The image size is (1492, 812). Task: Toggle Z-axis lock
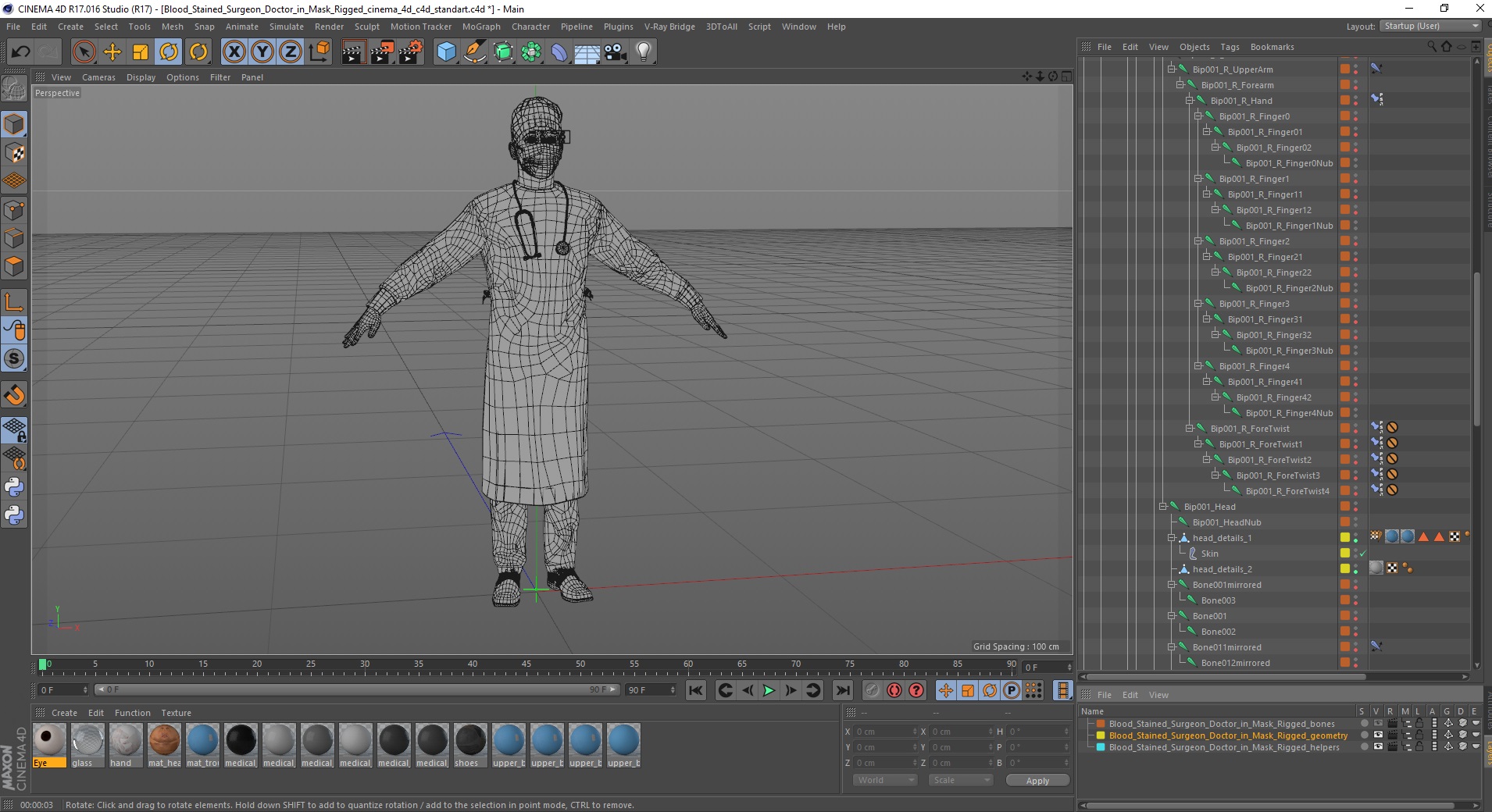(x=291, y=52)
